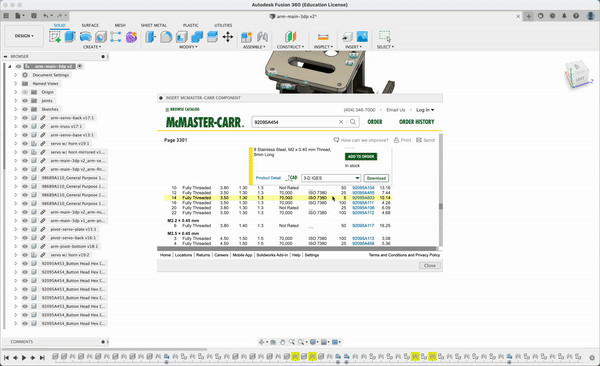Click the Download CAD button
The height and width of the screenshot is (366, 600).
[x=376, y=178]
